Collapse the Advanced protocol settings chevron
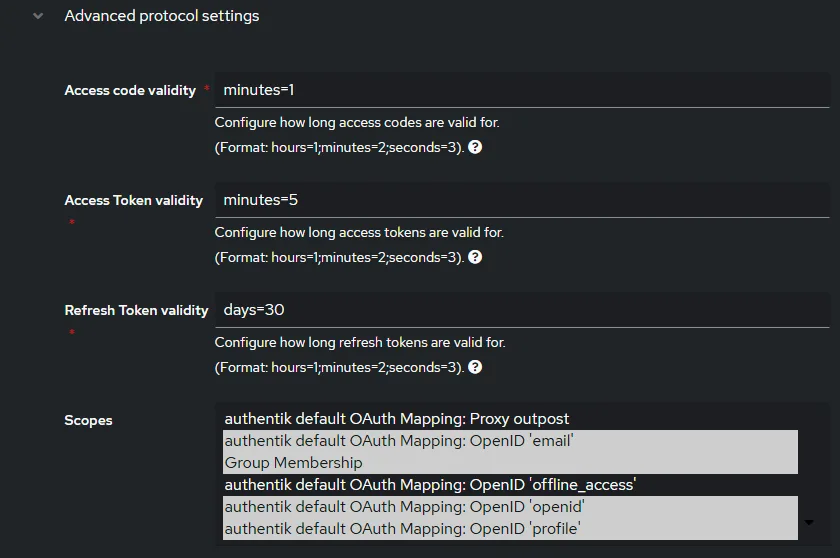This screenshot has width=840, height=558. click(x=38, y=16)
